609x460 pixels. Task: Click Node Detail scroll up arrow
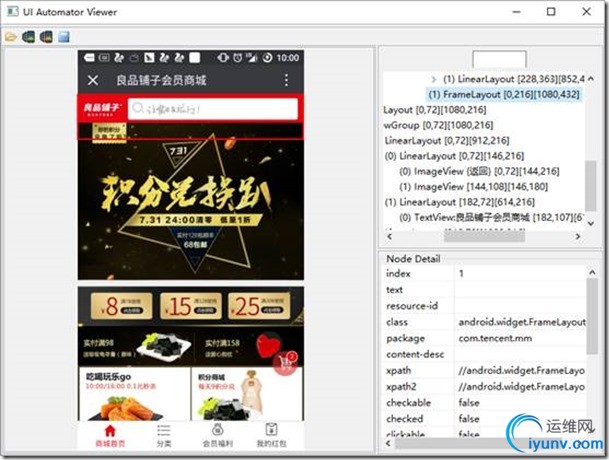pos(592,272)
